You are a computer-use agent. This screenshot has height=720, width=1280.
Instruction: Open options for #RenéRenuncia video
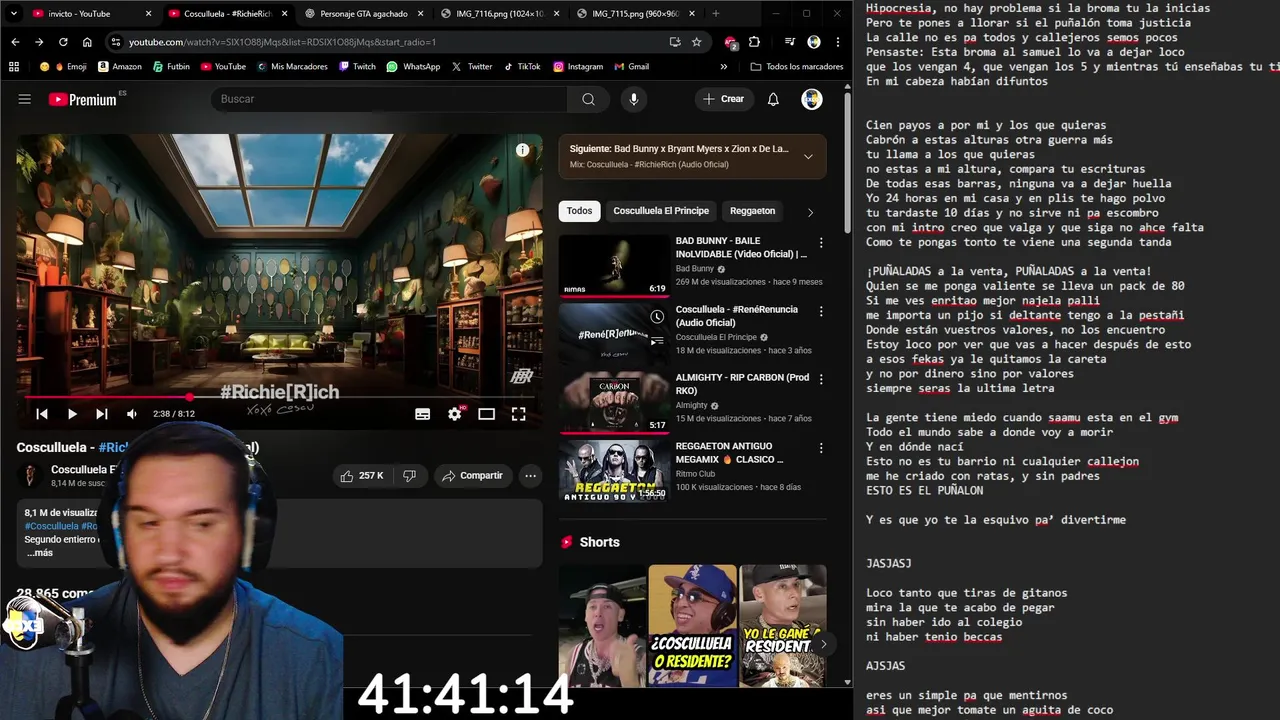tap(821, 311)
